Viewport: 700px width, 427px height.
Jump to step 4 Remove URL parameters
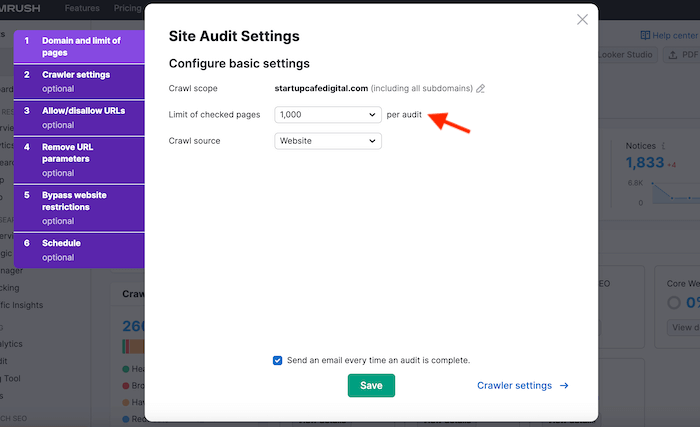(80, 158)
